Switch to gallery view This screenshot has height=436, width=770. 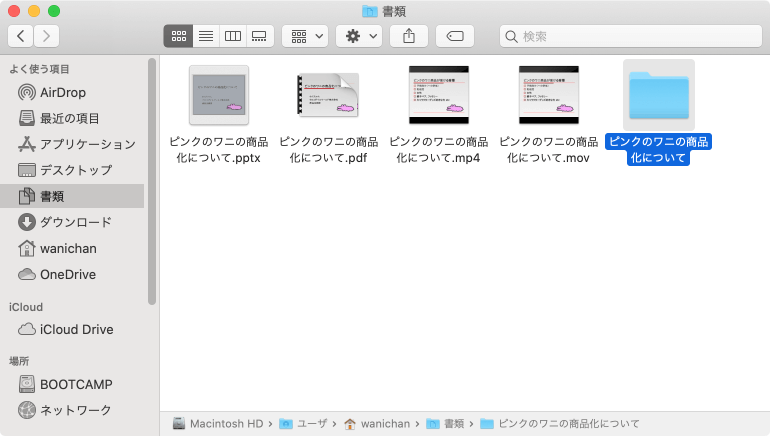click(x=259, y=36)
